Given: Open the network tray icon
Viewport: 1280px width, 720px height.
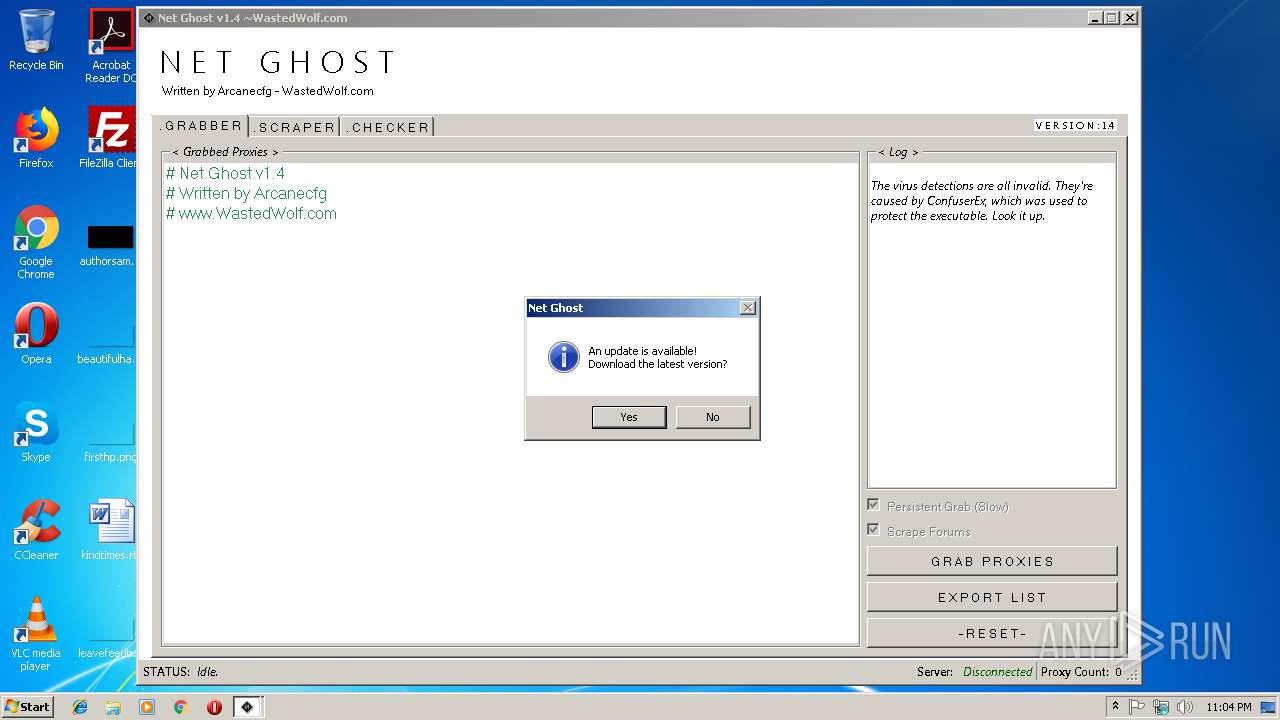Looking at the screenshot, I should click(1161, 707).
